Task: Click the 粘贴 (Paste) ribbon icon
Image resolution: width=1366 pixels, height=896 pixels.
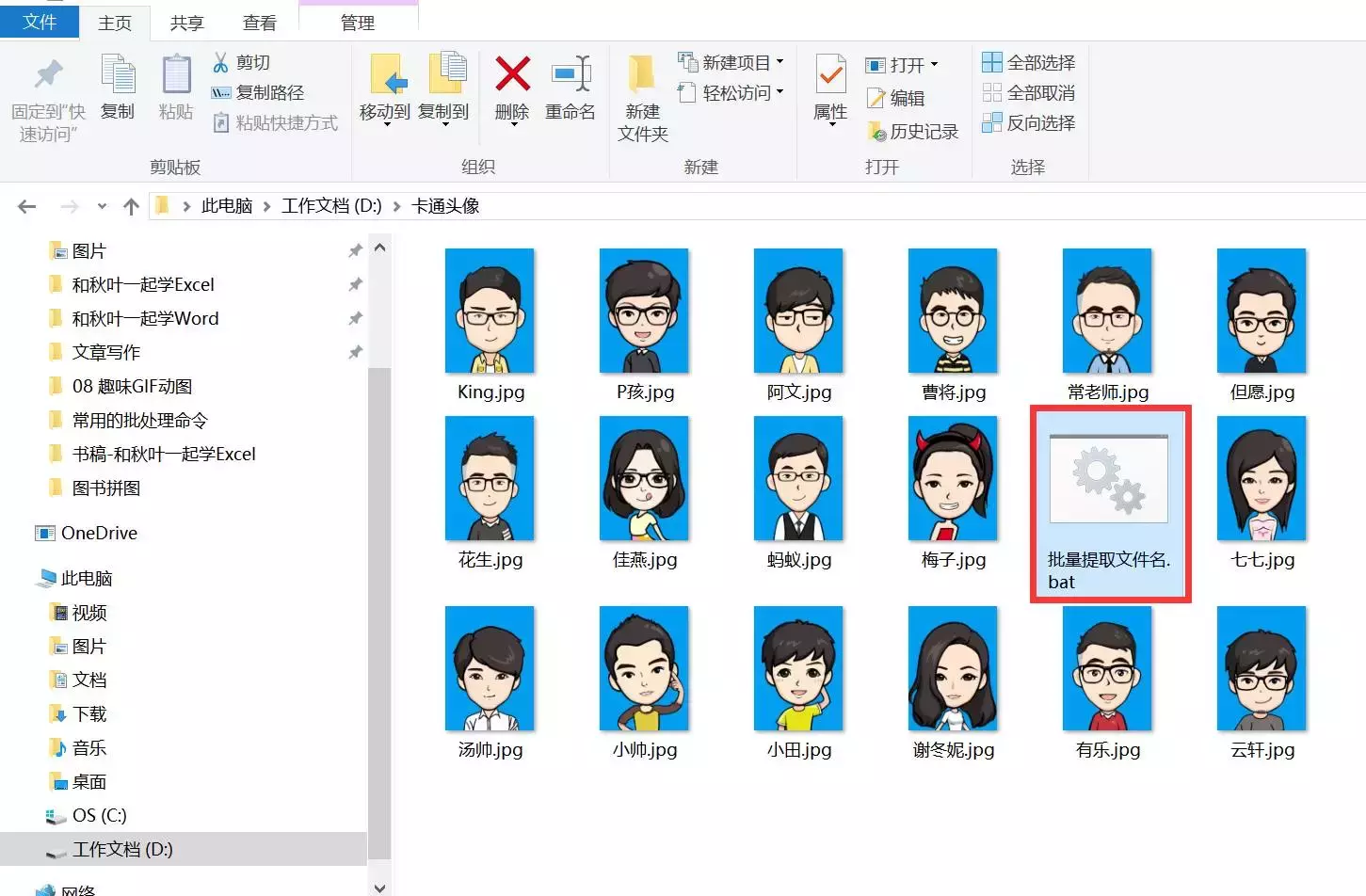Action: point(176,75)
